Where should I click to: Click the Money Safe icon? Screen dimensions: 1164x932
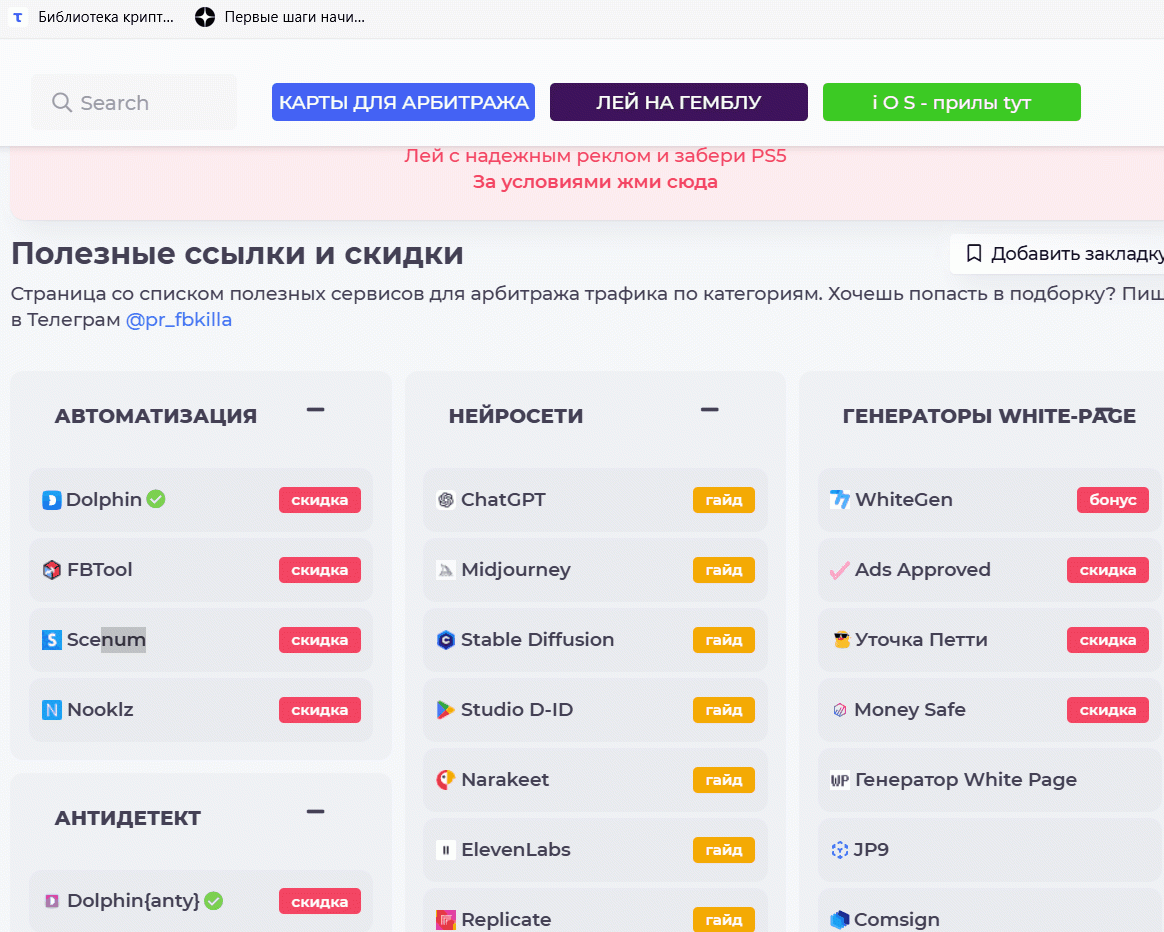coord(840,710)
